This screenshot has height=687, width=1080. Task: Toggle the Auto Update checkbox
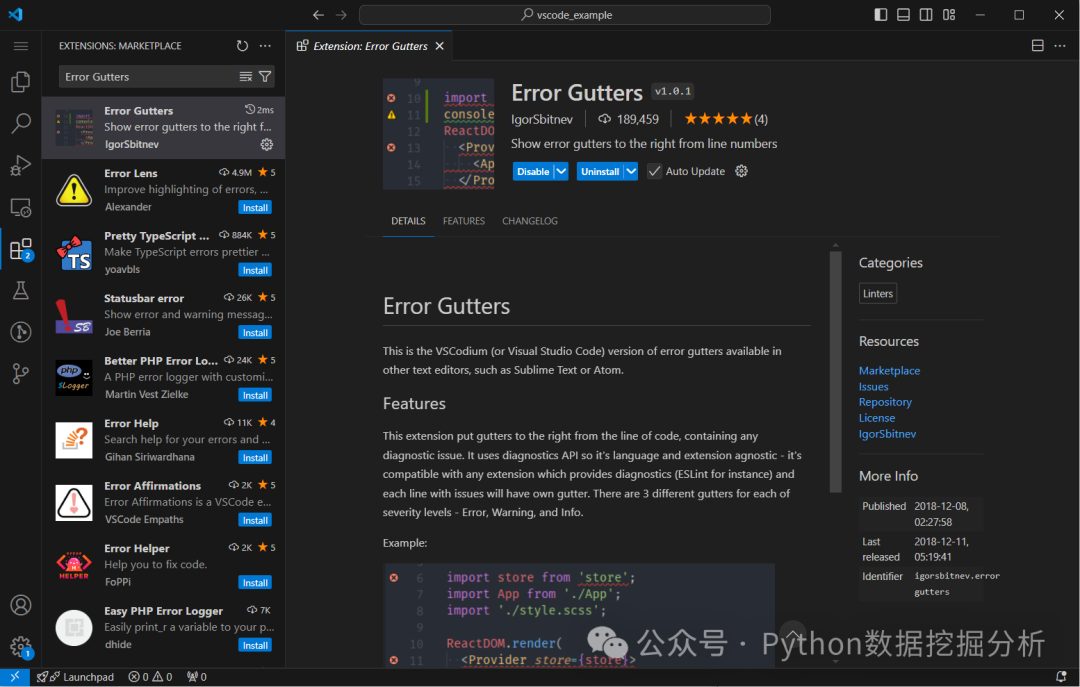coord(654,171)
